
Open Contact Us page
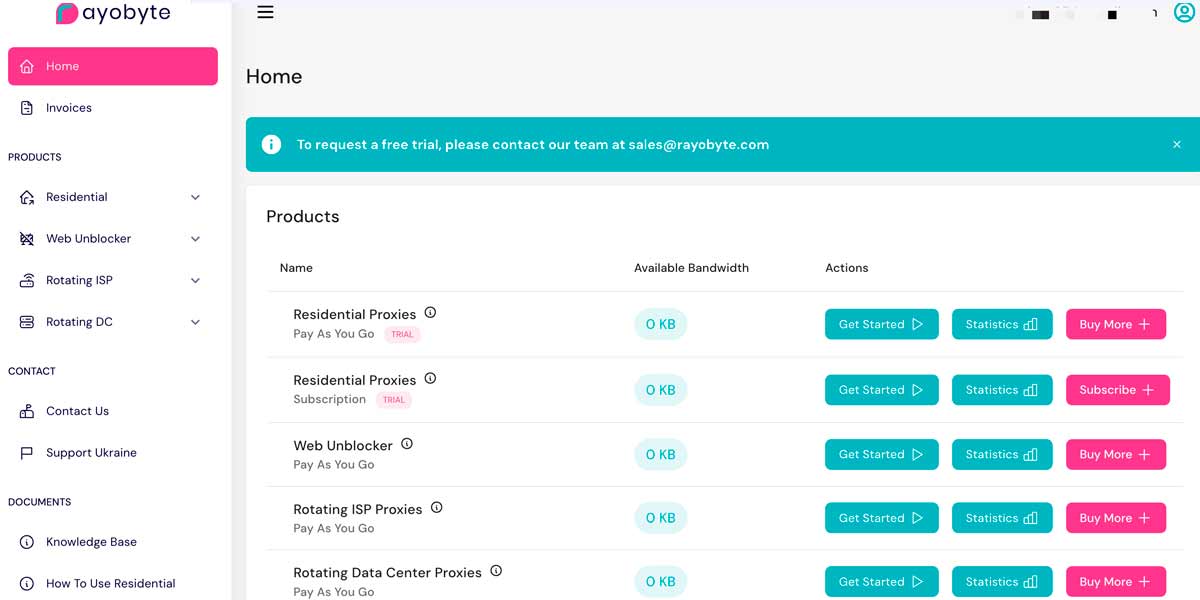pos(77,411)
